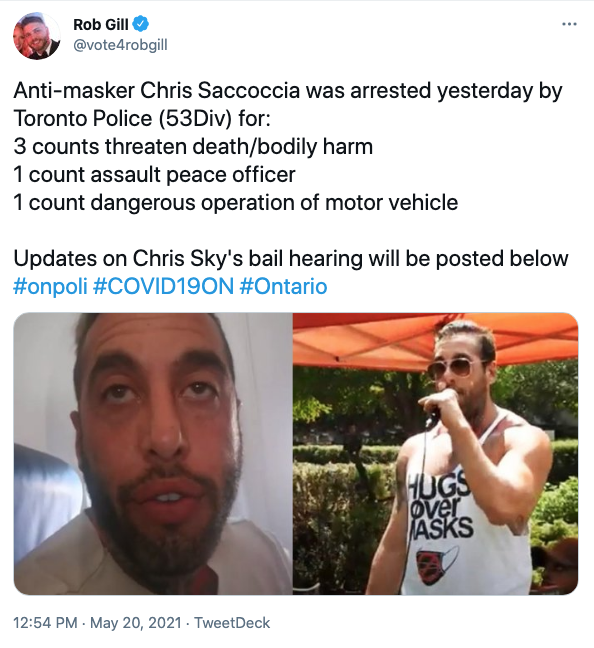Open the #COVID19ON hashtag

[164, 286]
